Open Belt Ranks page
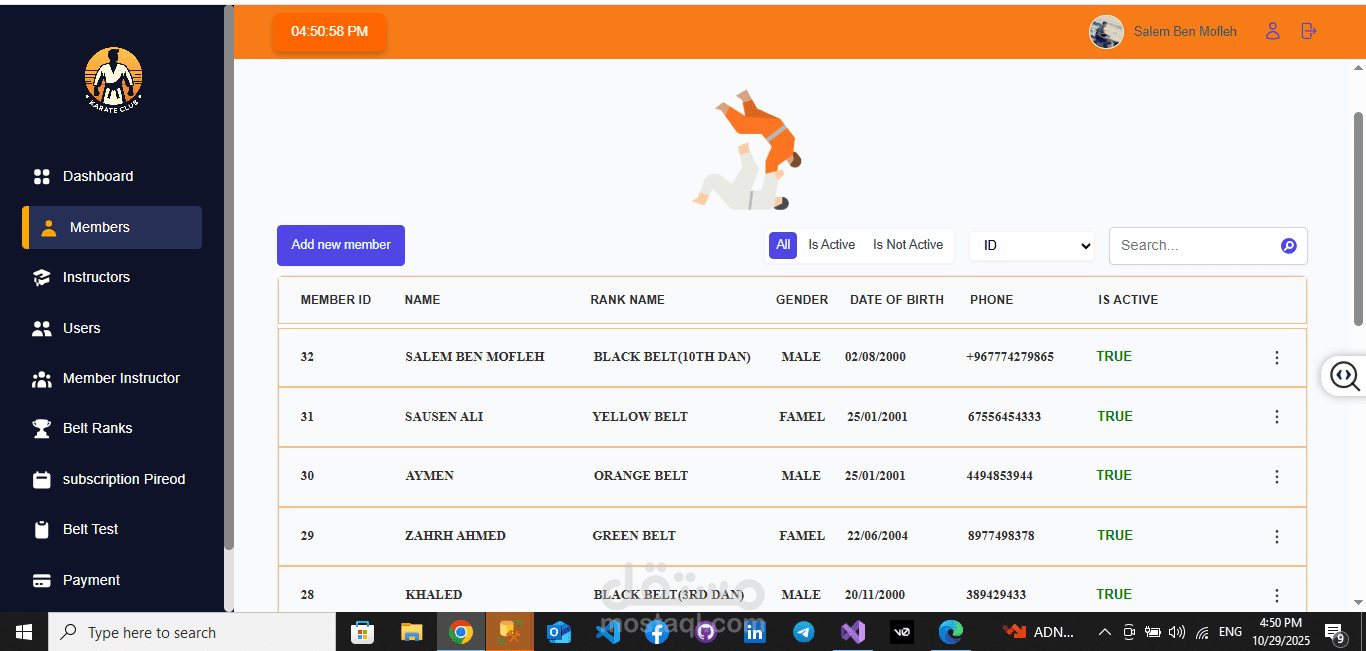1366x651 pixels. point(97,428)
